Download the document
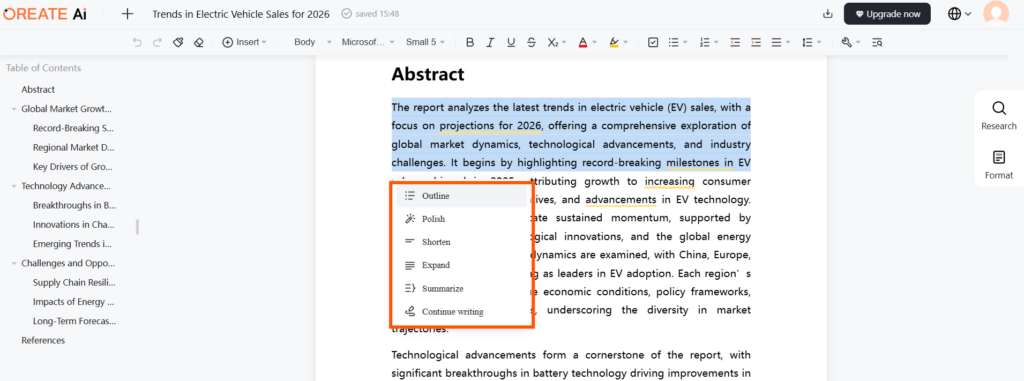The height and width of the screenshot is (381, 1024). pyautogui.click(x=828, y=14)
